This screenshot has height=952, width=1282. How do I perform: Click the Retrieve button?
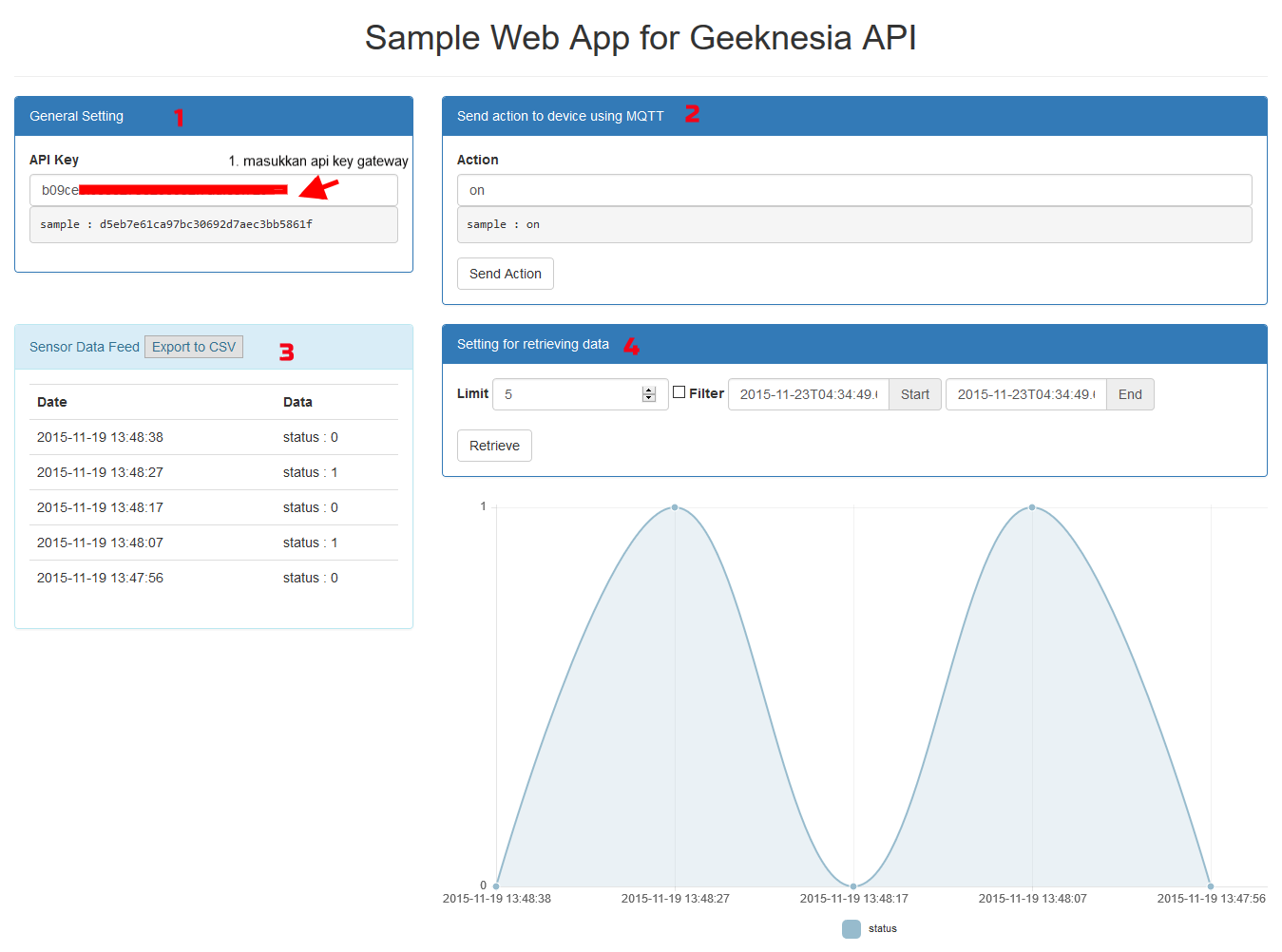pyautogui.click(x=494, y=446)
